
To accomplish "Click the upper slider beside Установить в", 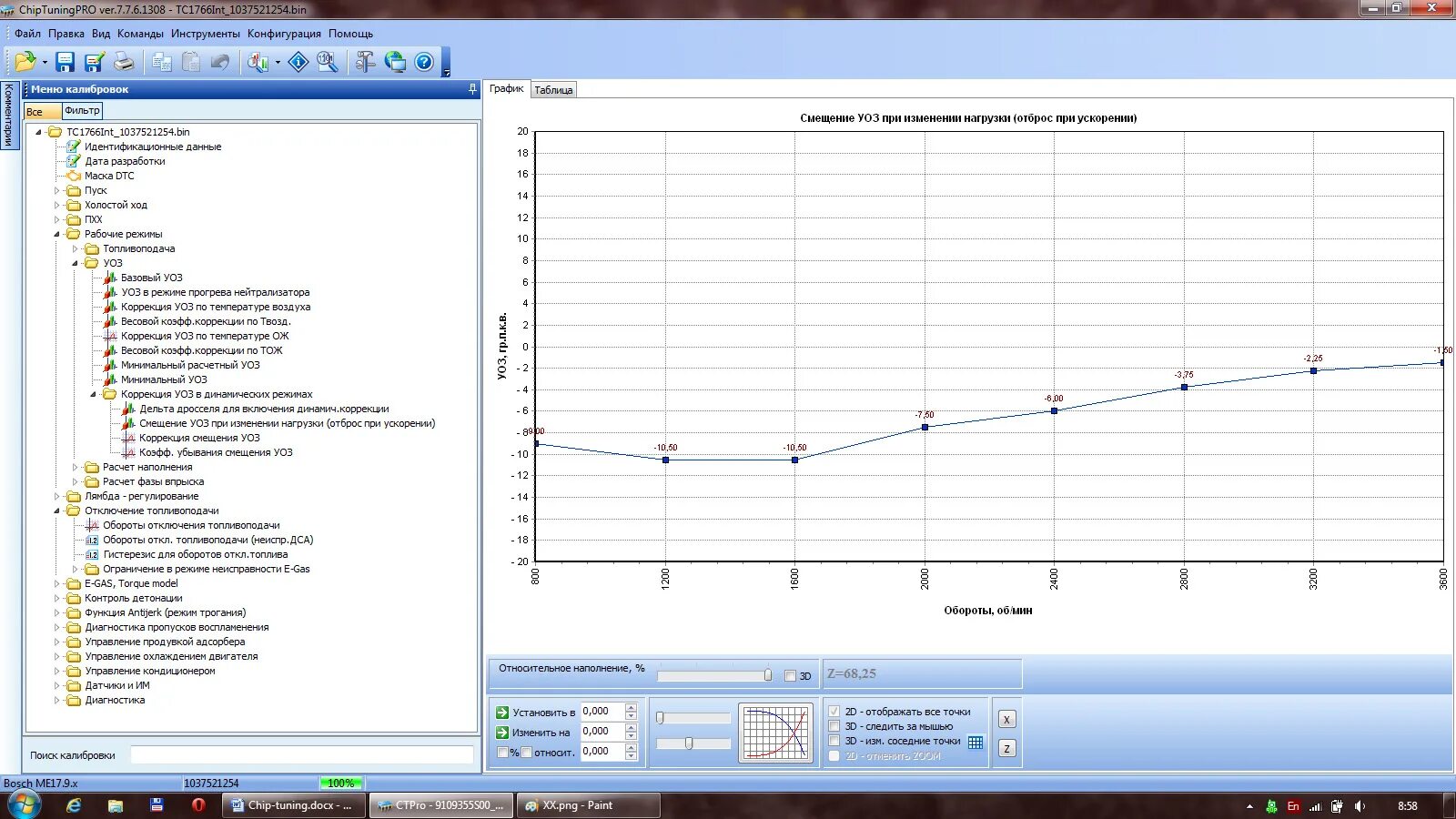I will pyautogui.click(x=693, y=718).
